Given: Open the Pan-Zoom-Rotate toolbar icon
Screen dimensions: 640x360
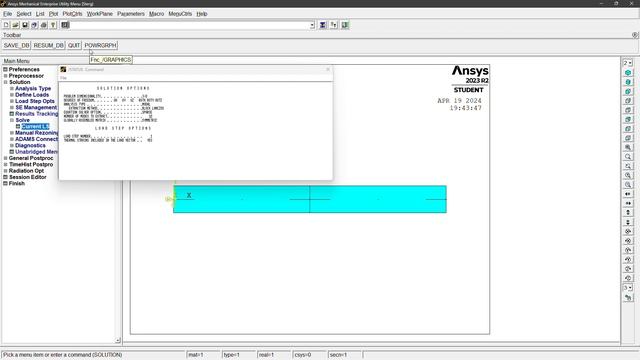Looking at the screenshot, I should click(x=34, y=25).
